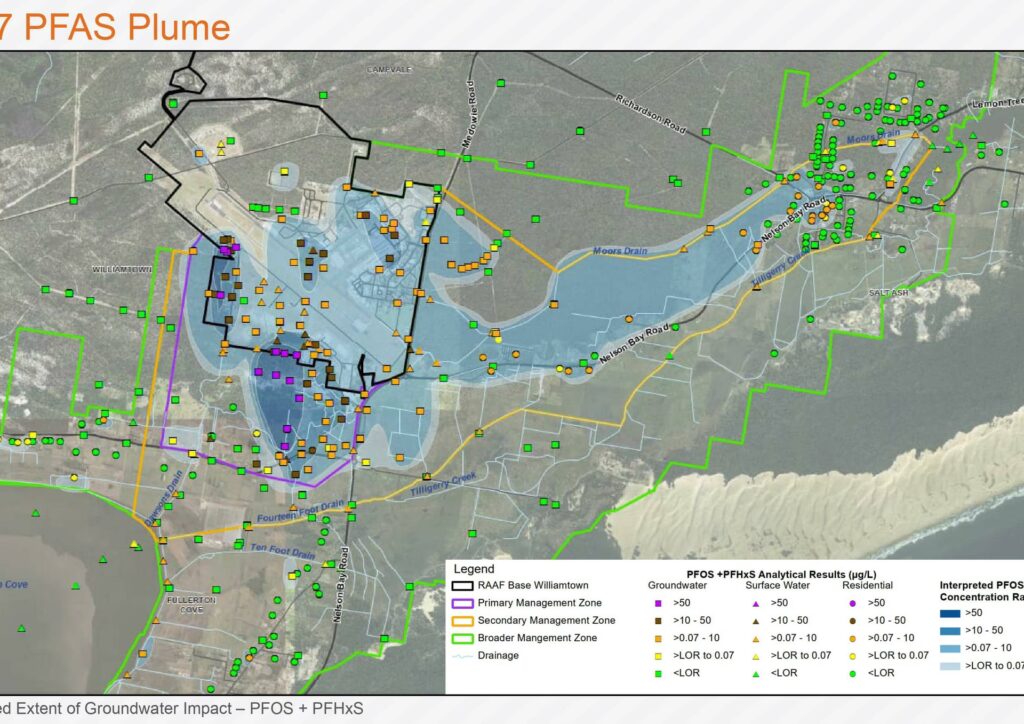The width and height of the screenshot is (1024, 724).
Task: Click the orange Secondary Management Zone legend box
Action: pos(463,620)
